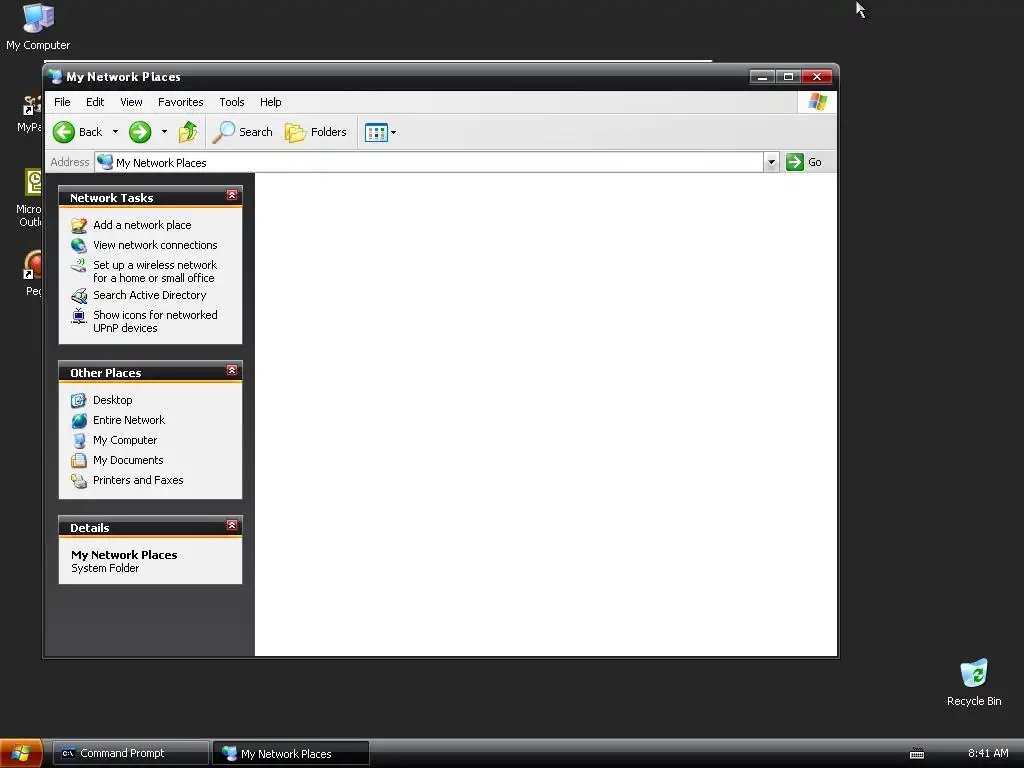
Task: Collapse the Network Tasks panel
Action: 232,195
